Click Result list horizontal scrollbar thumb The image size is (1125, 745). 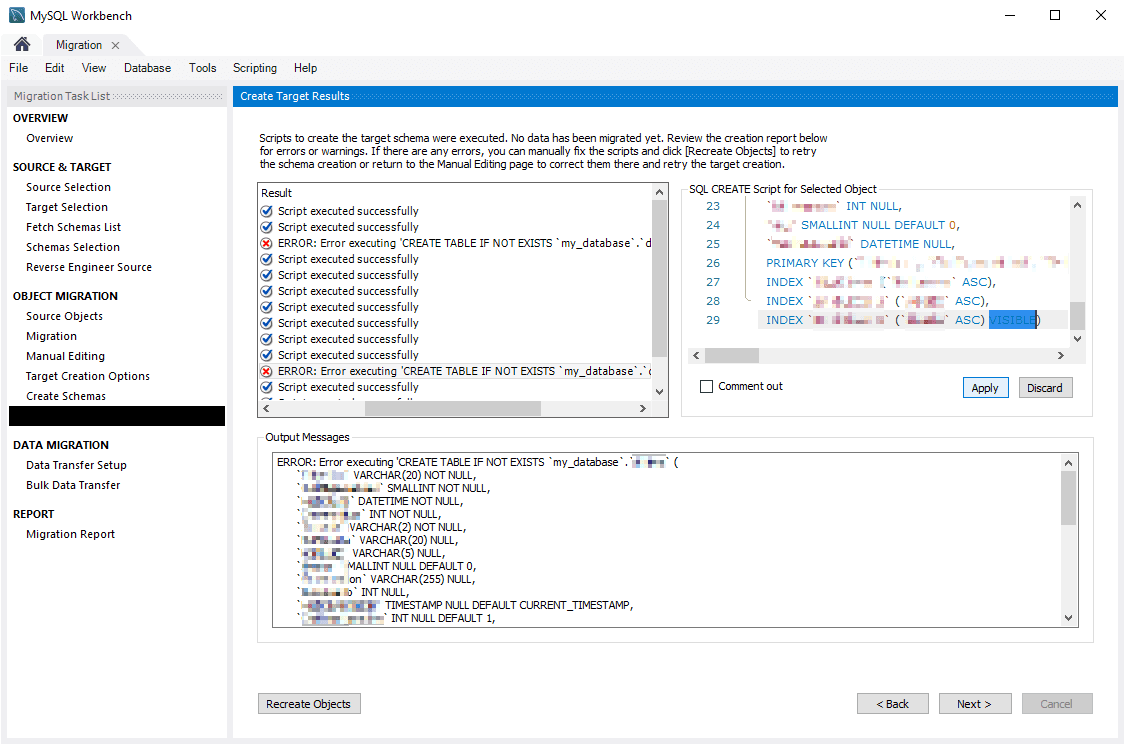[x=453, y=408]
